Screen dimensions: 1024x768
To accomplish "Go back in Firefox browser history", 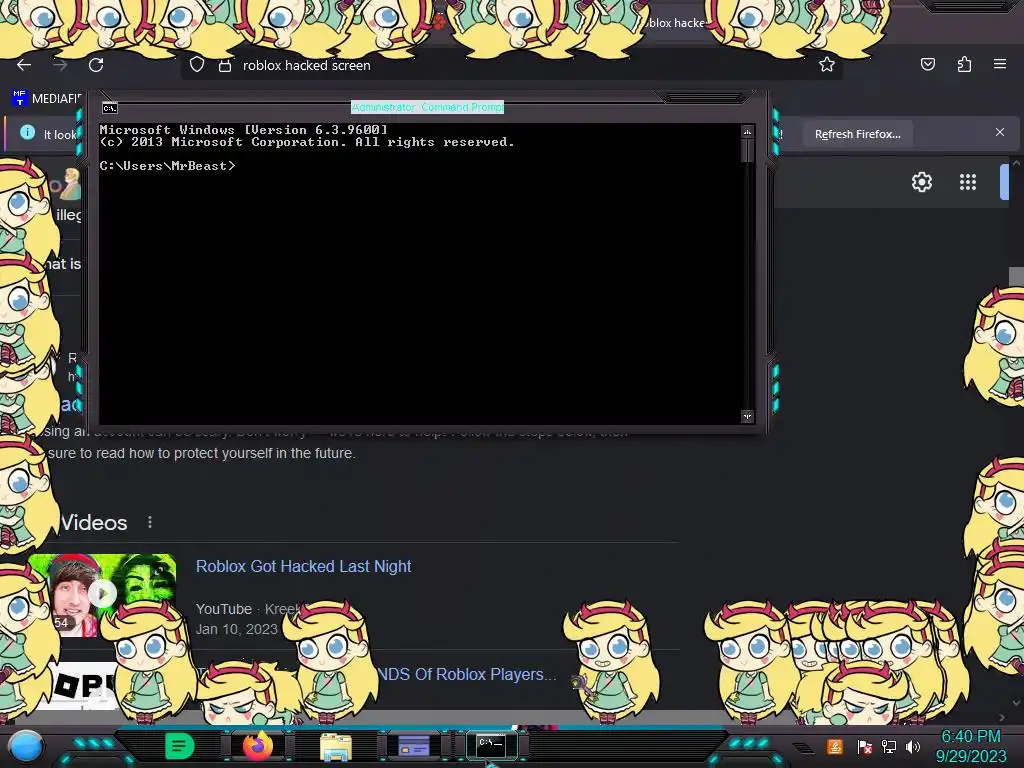I will (24, 65).
